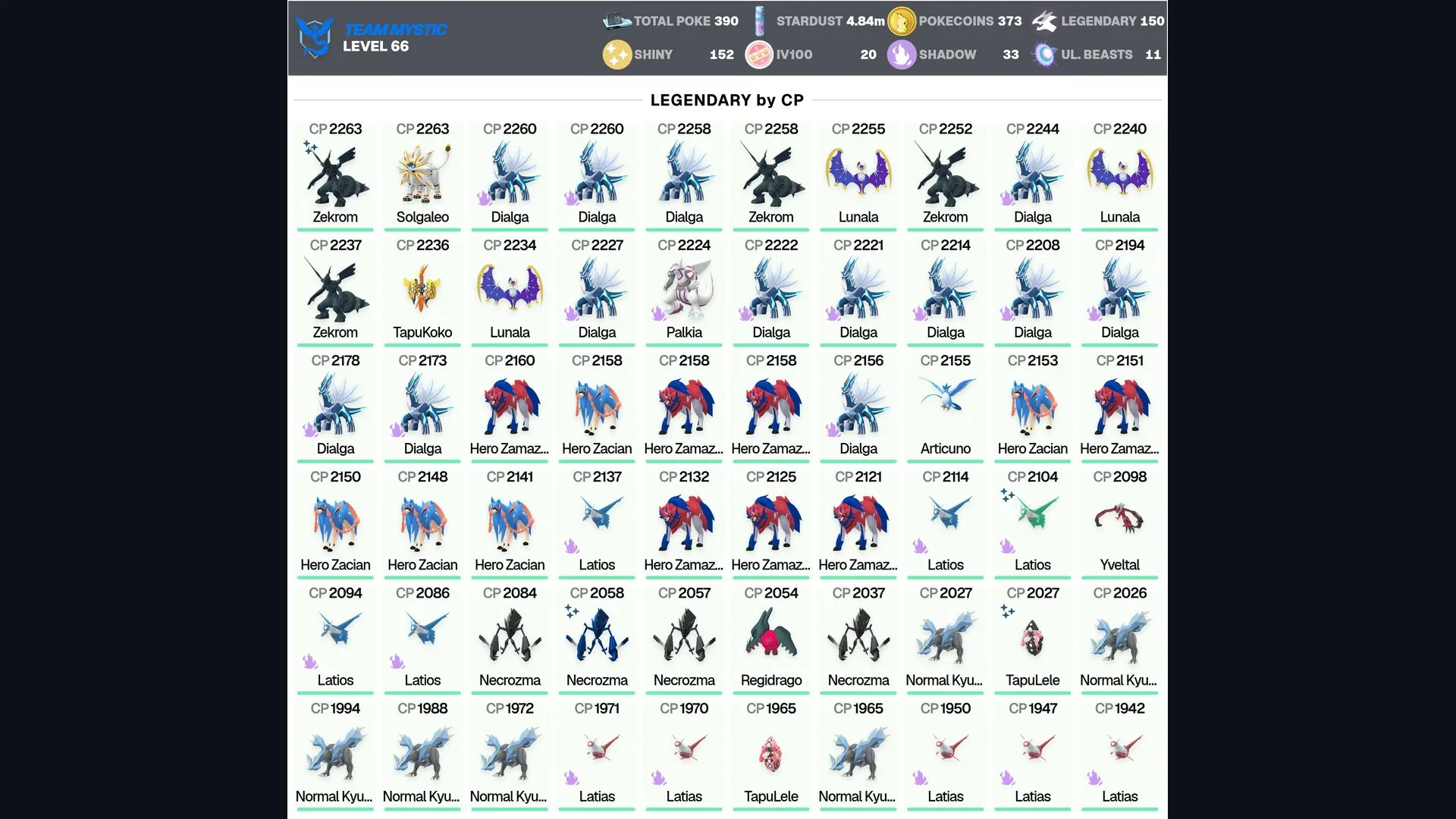1456x819 pixels.
Task: Select the Solgaleo CP 2263 card
Action: pyautogui.click(x=422, y=174)
